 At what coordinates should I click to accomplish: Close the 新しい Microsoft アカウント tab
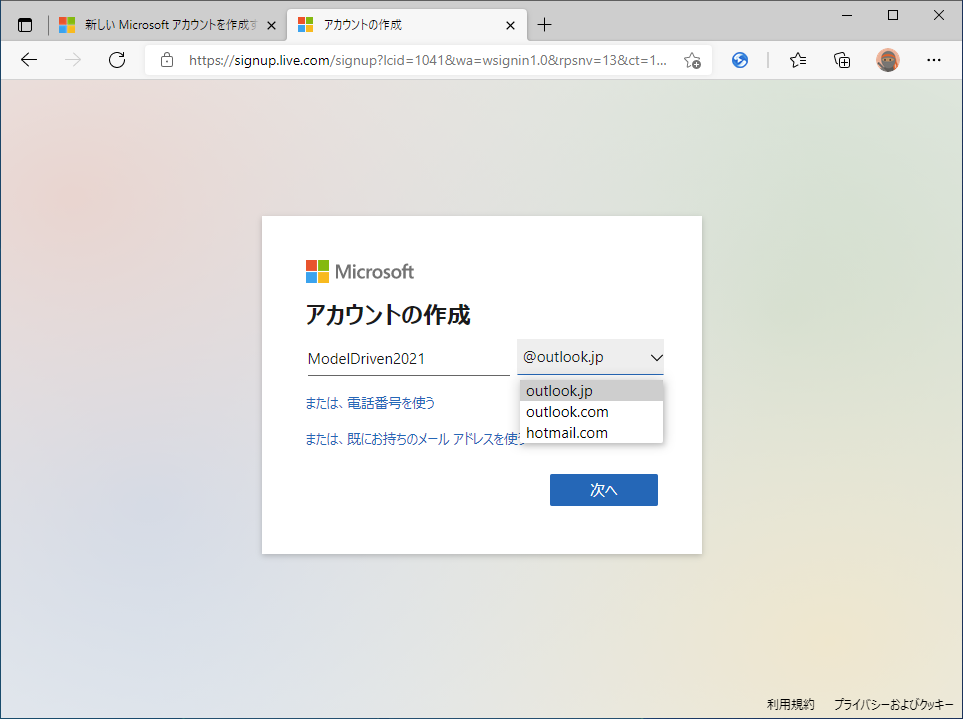click(271, 25)
